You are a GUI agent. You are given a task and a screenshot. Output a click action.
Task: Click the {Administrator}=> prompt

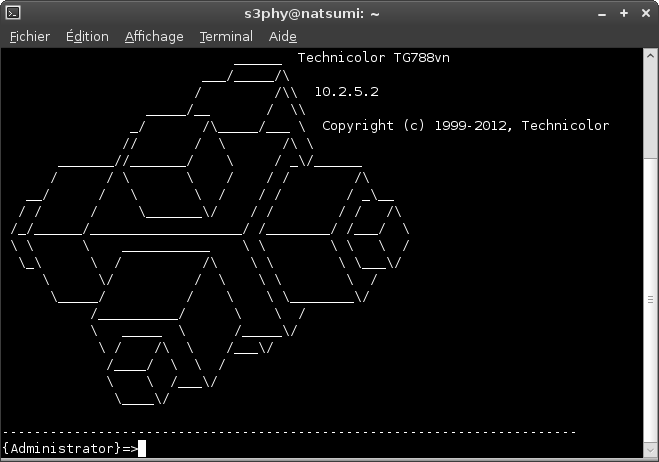(x=70, y=449)
